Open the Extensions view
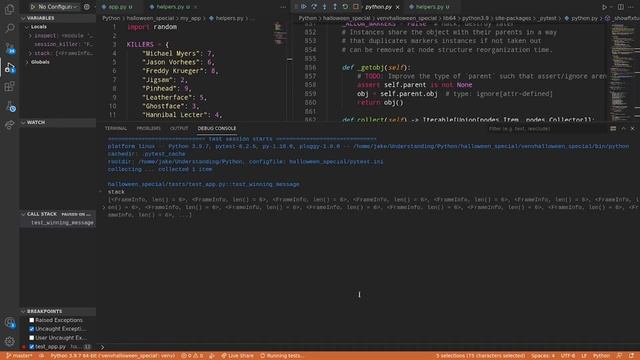 point(9,87)
